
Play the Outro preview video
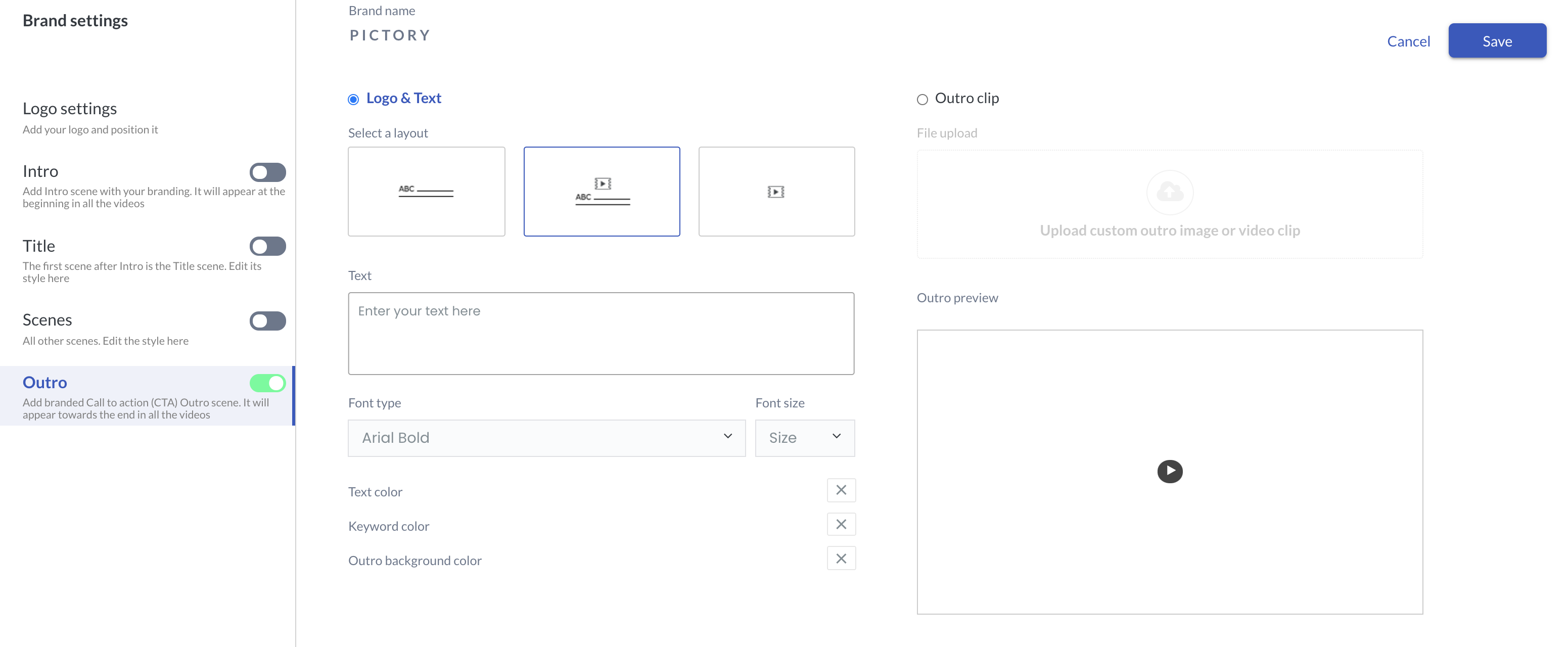[x=1169, y=471]
